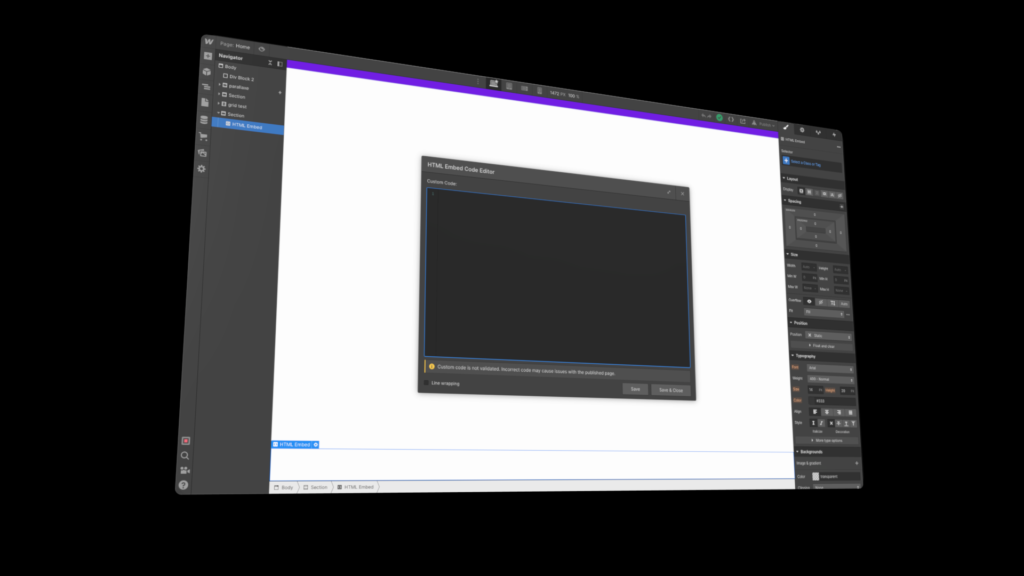Select tablet breakpoint view
Viewport: 1024px width, 576px height.
[x=509, y=86]
